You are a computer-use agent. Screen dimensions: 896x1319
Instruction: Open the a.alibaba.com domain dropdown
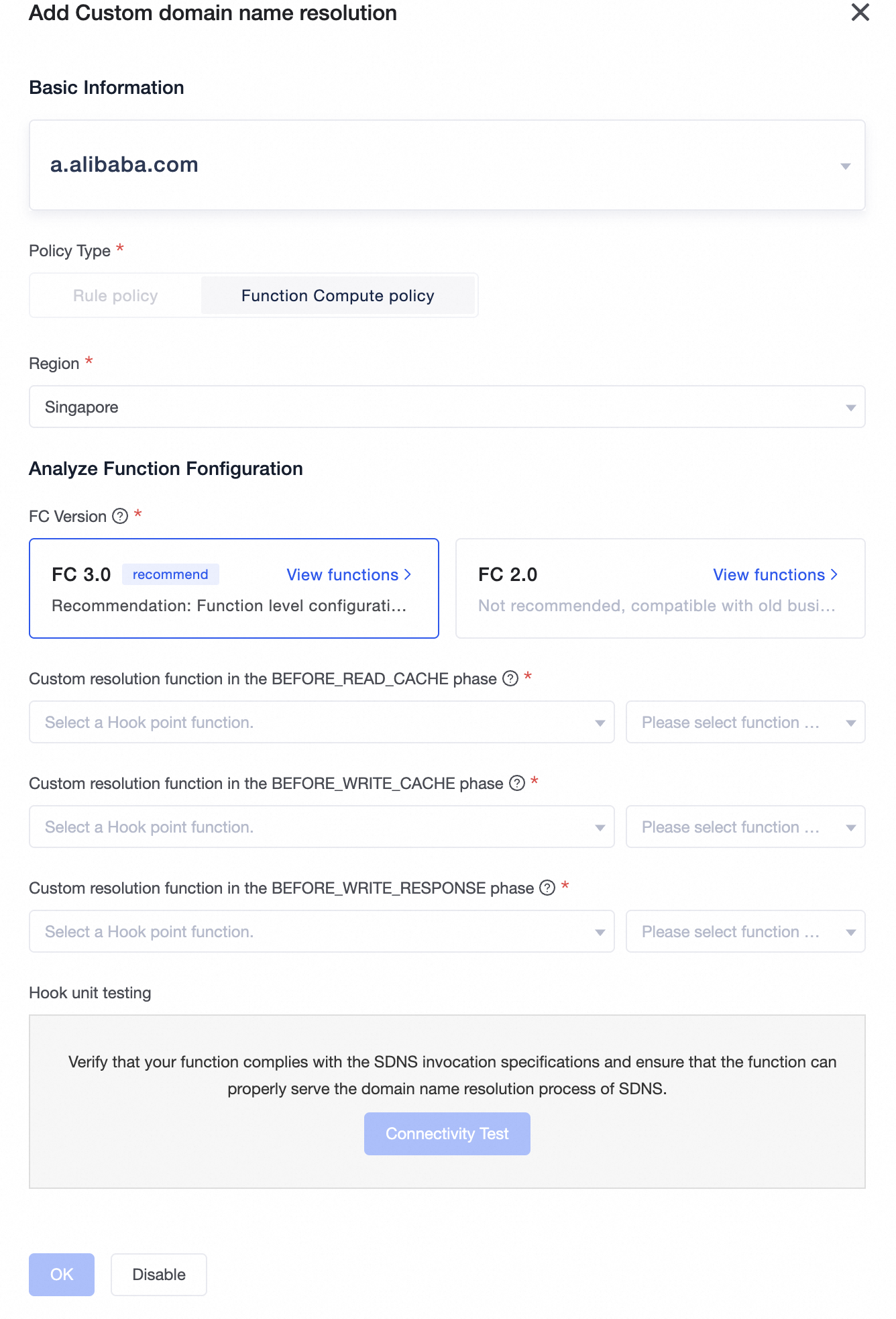click(447, 165)
